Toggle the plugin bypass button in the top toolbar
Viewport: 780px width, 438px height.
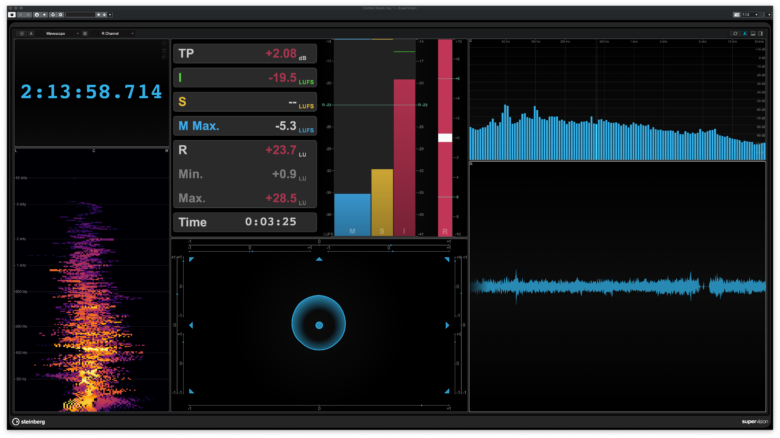point(12,15)
